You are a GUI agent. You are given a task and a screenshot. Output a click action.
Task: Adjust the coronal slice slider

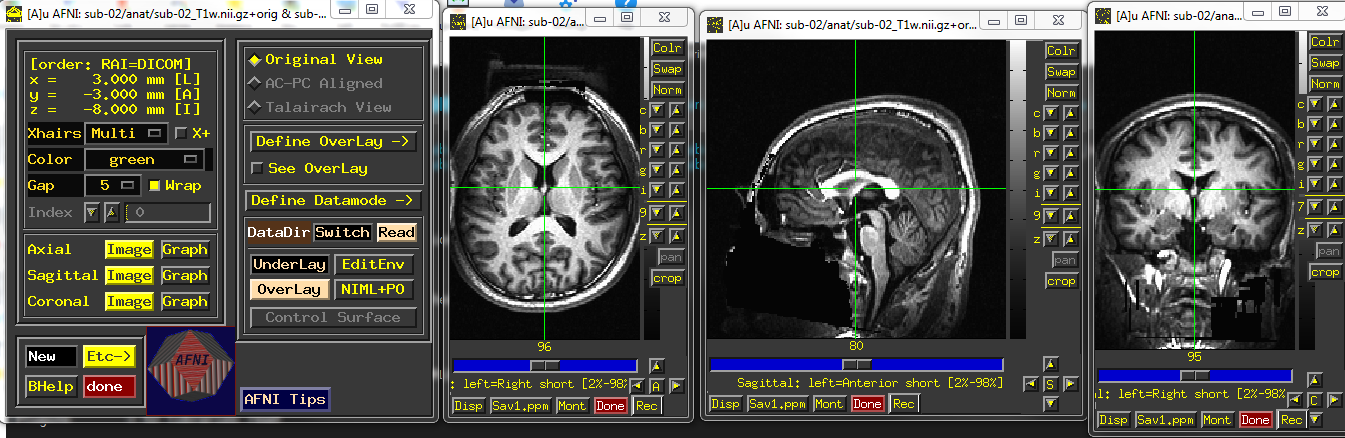pos(1195,374)
